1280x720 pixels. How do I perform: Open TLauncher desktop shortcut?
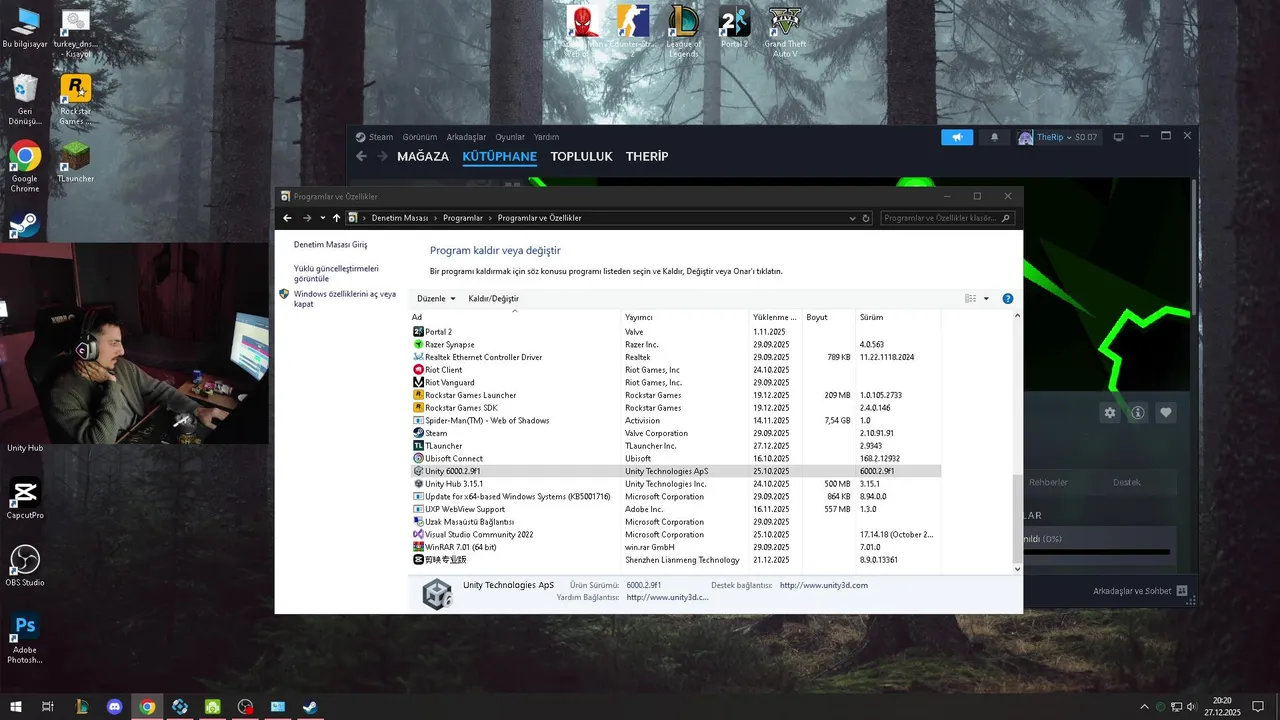(x=75, y=162)
